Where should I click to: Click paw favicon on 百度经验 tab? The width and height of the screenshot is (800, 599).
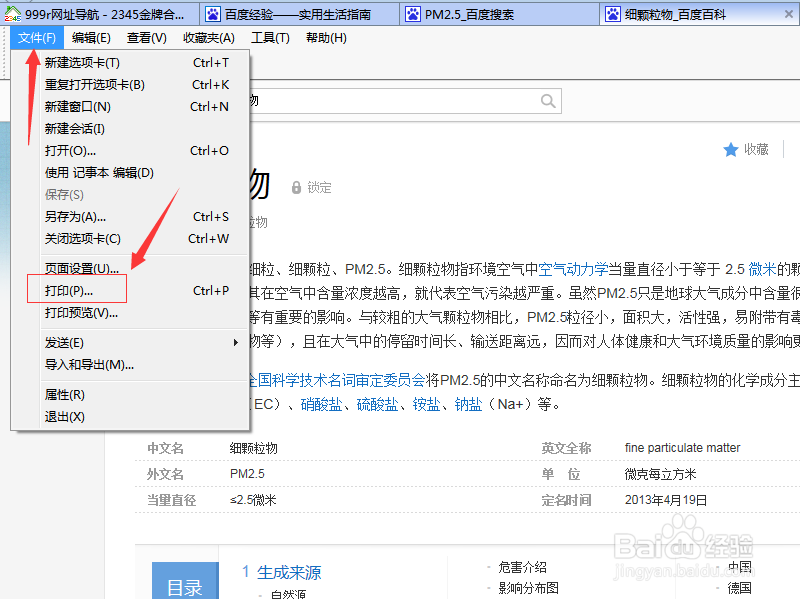pyautogui.click(x=212, y=14)
